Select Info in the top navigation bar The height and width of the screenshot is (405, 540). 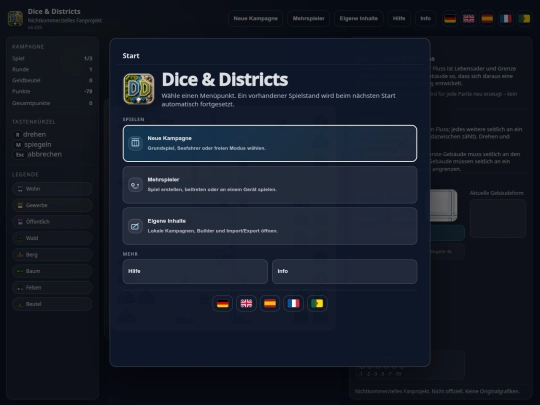pyautogui.click(x=425, y=19)
